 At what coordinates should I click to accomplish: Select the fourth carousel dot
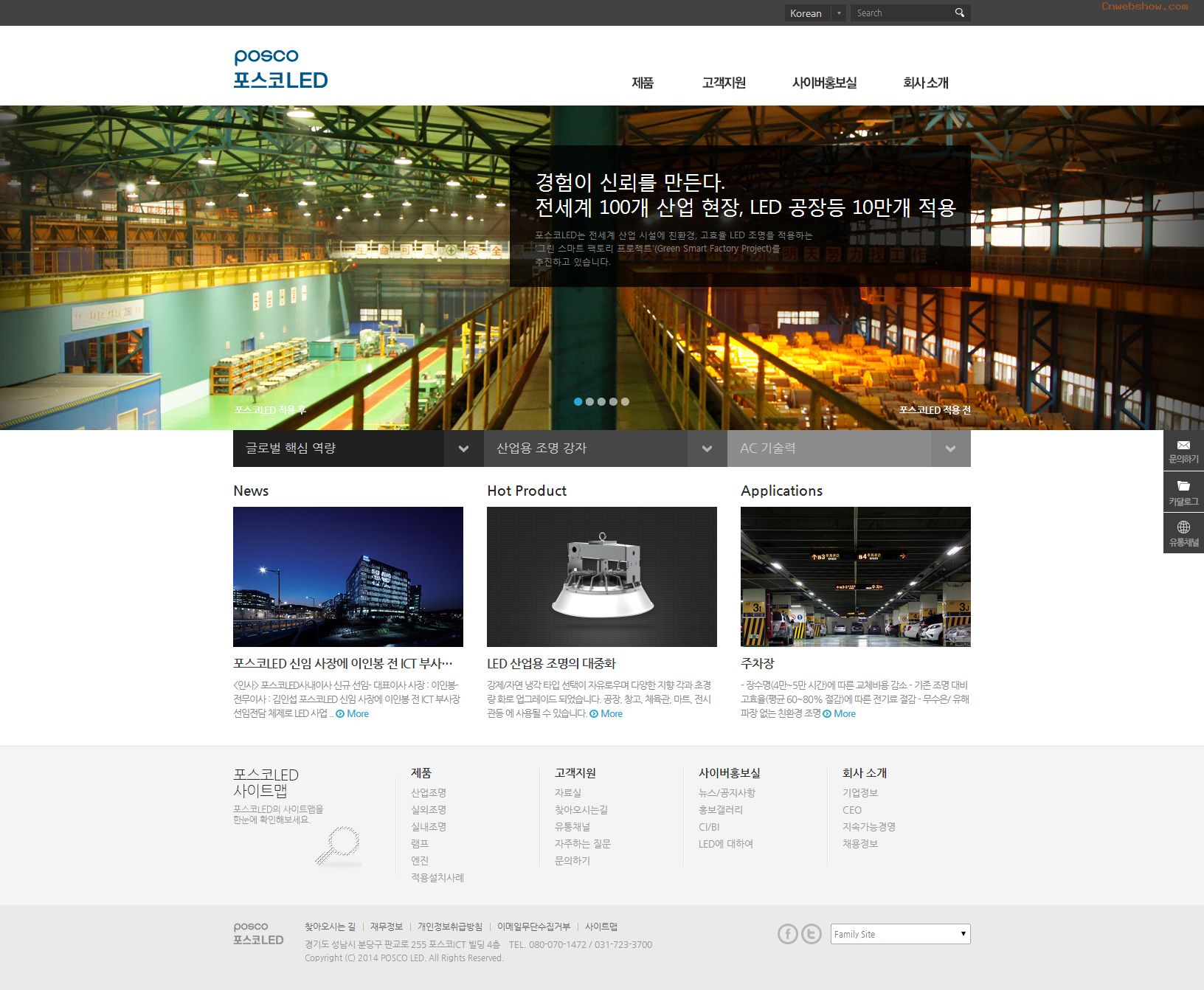(613, 402)
